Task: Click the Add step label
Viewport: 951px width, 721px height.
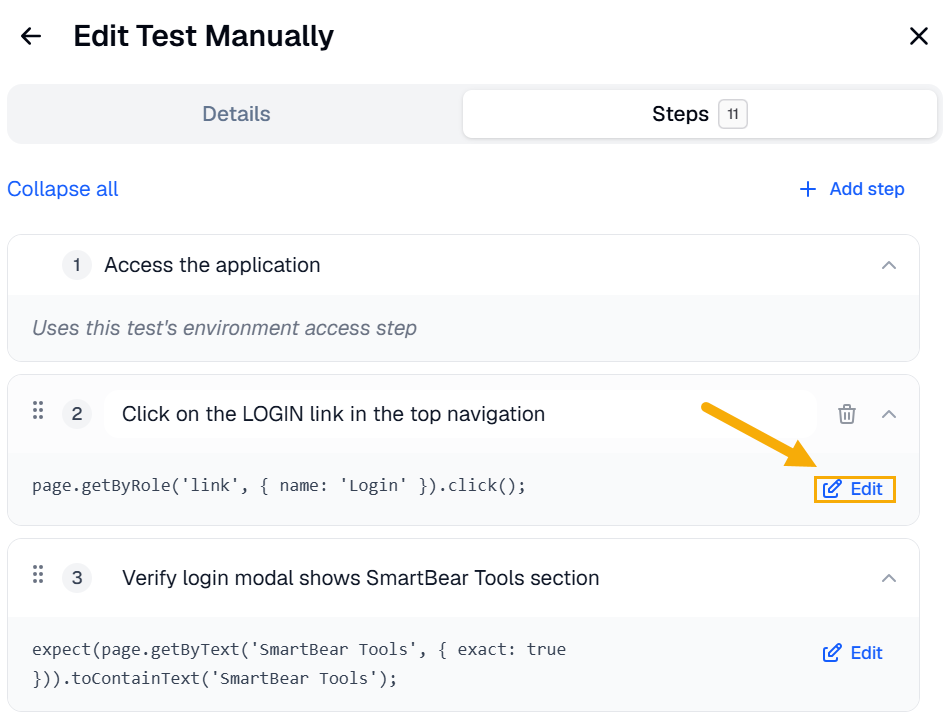Action: (x=867, y=189)
